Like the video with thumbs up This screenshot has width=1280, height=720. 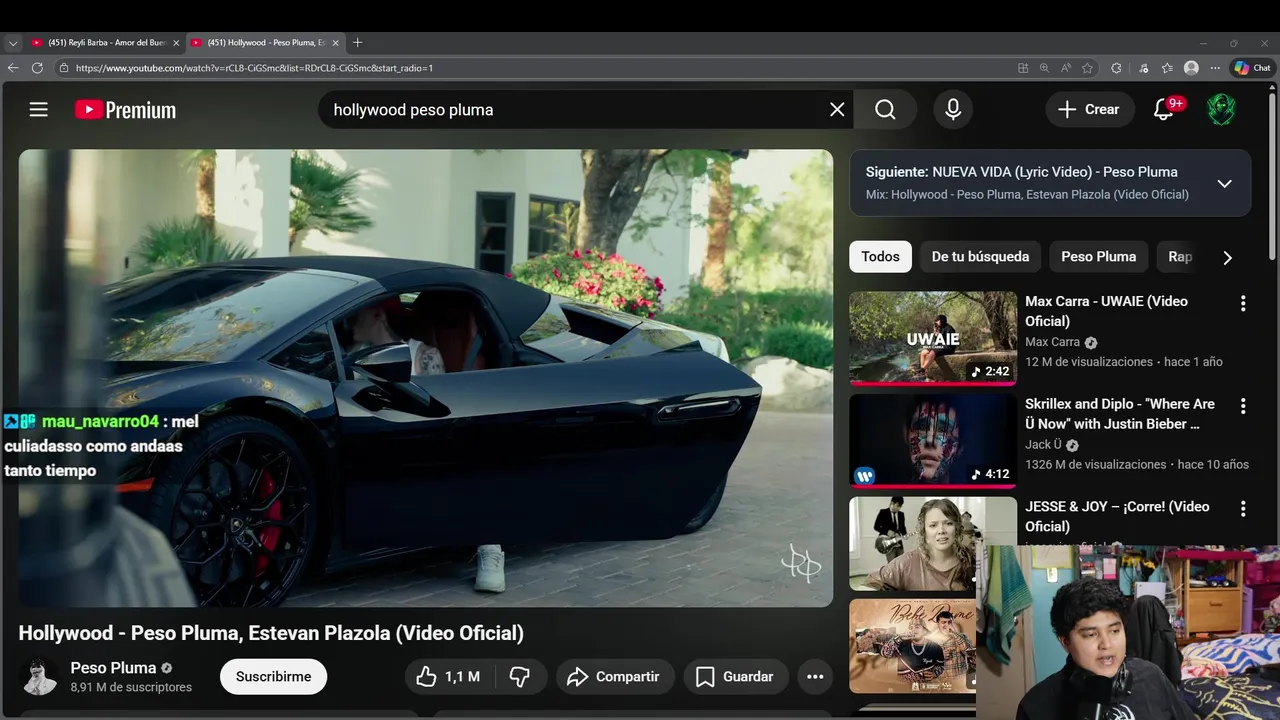[x=448, y=677]
